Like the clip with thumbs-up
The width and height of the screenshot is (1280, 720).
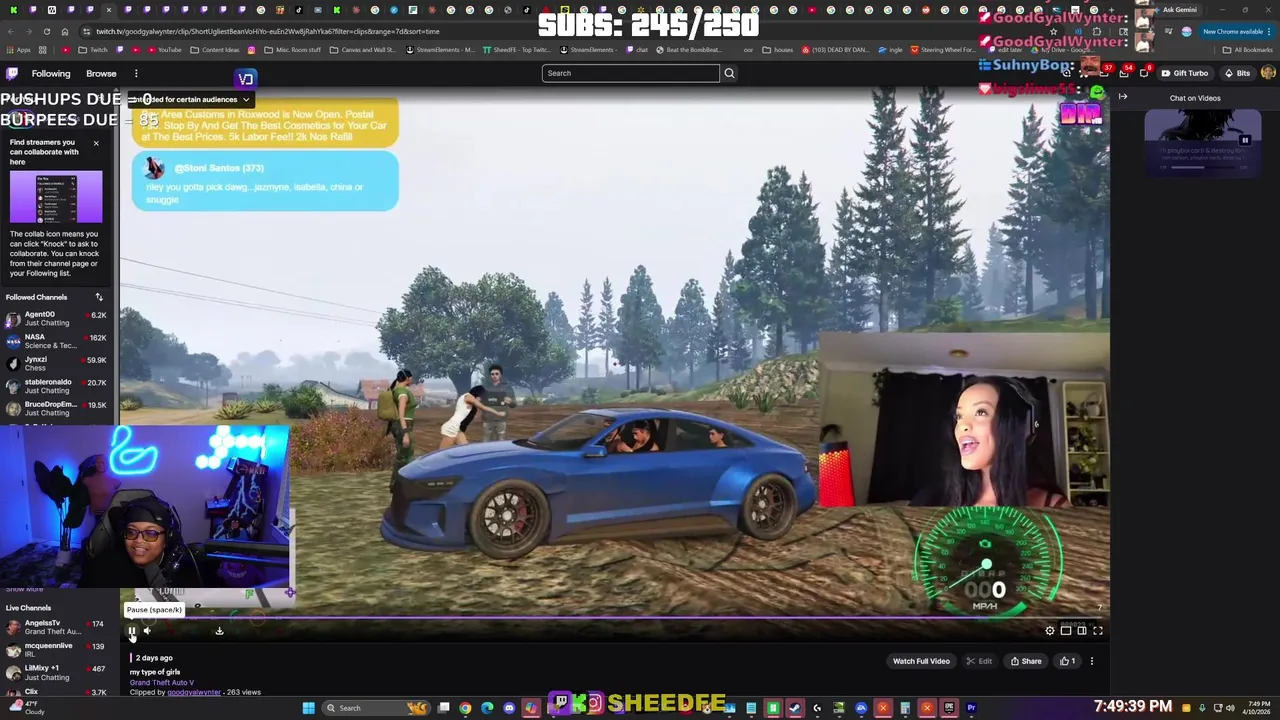[1069, 661]
